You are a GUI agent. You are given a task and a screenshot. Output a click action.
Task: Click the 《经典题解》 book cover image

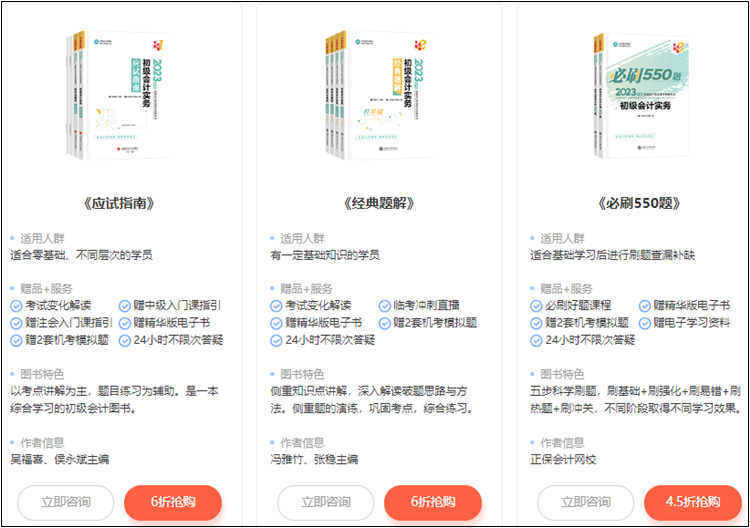click(379, 95)
